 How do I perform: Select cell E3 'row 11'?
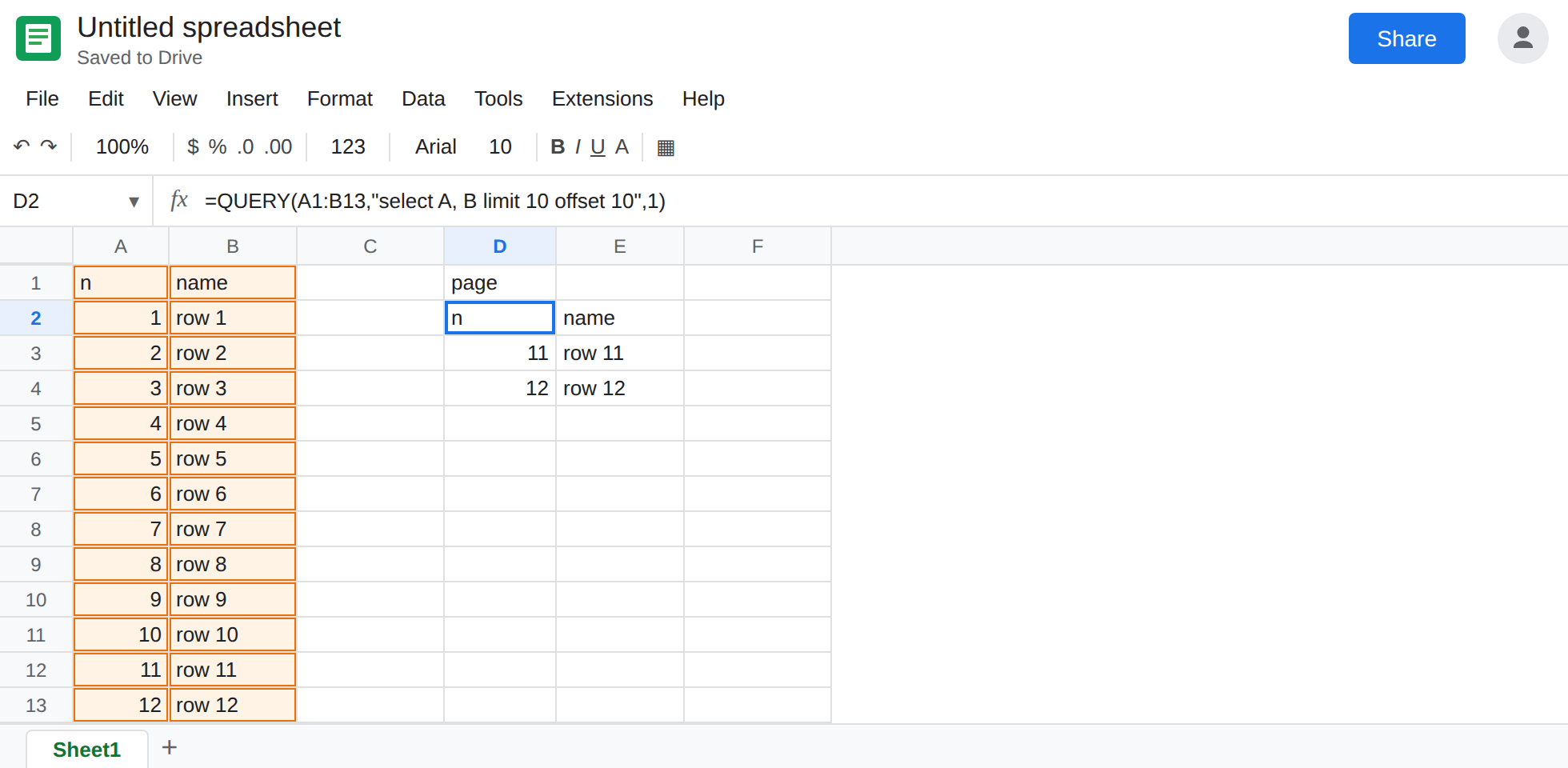click(x=620, y=354)
